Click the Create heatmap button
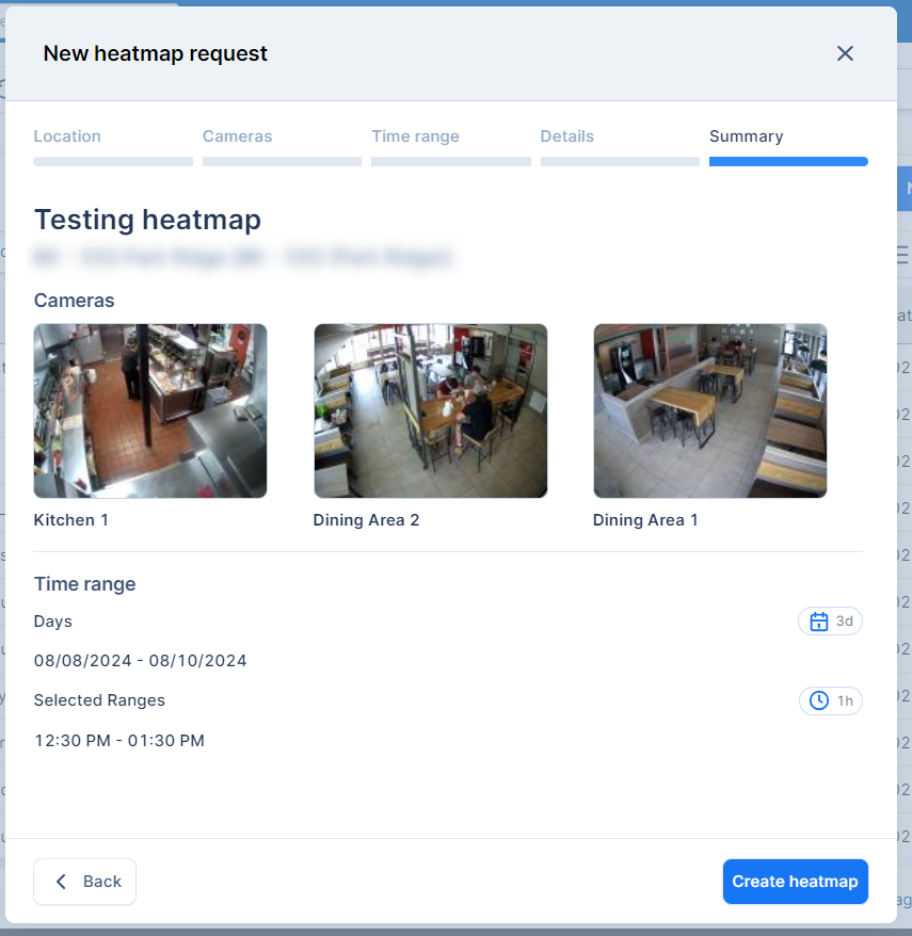 tap(795, 881)
